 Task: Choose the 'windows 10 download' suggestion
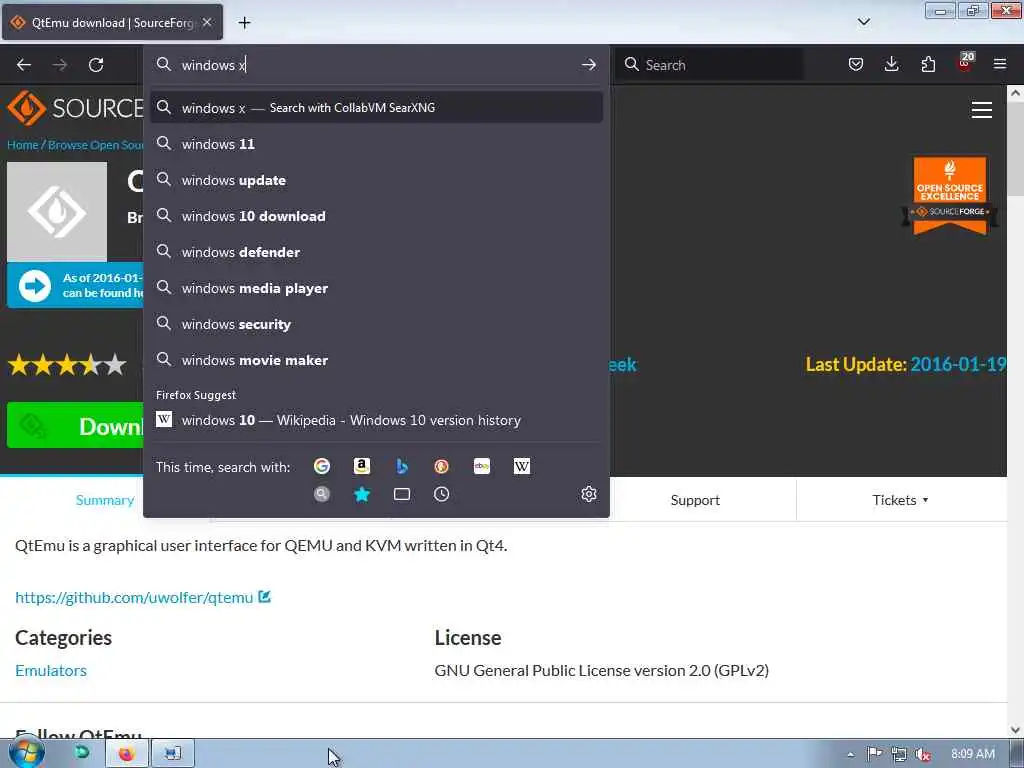376,216
